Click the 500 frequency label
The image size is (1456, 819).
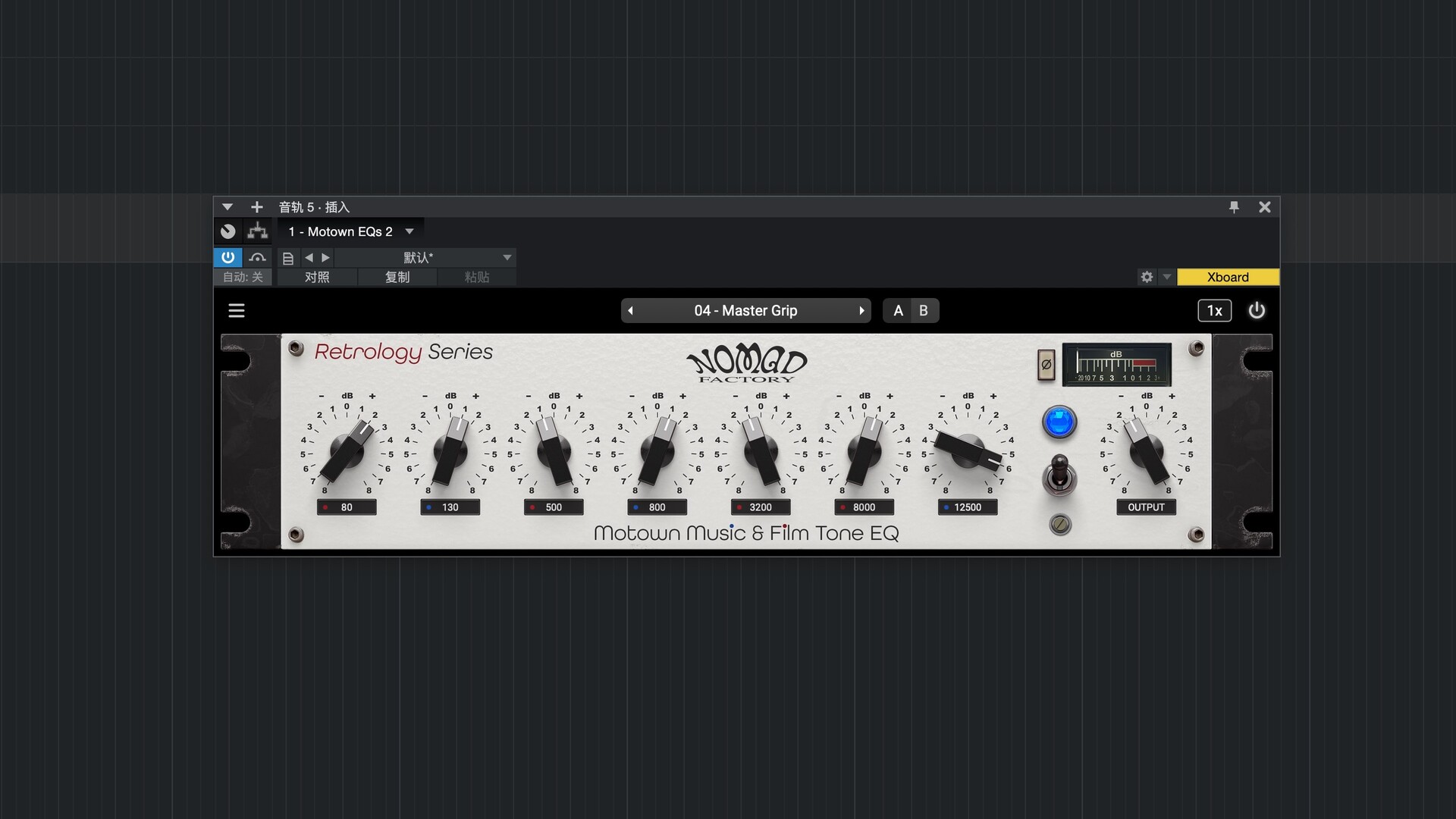[554, 507]
